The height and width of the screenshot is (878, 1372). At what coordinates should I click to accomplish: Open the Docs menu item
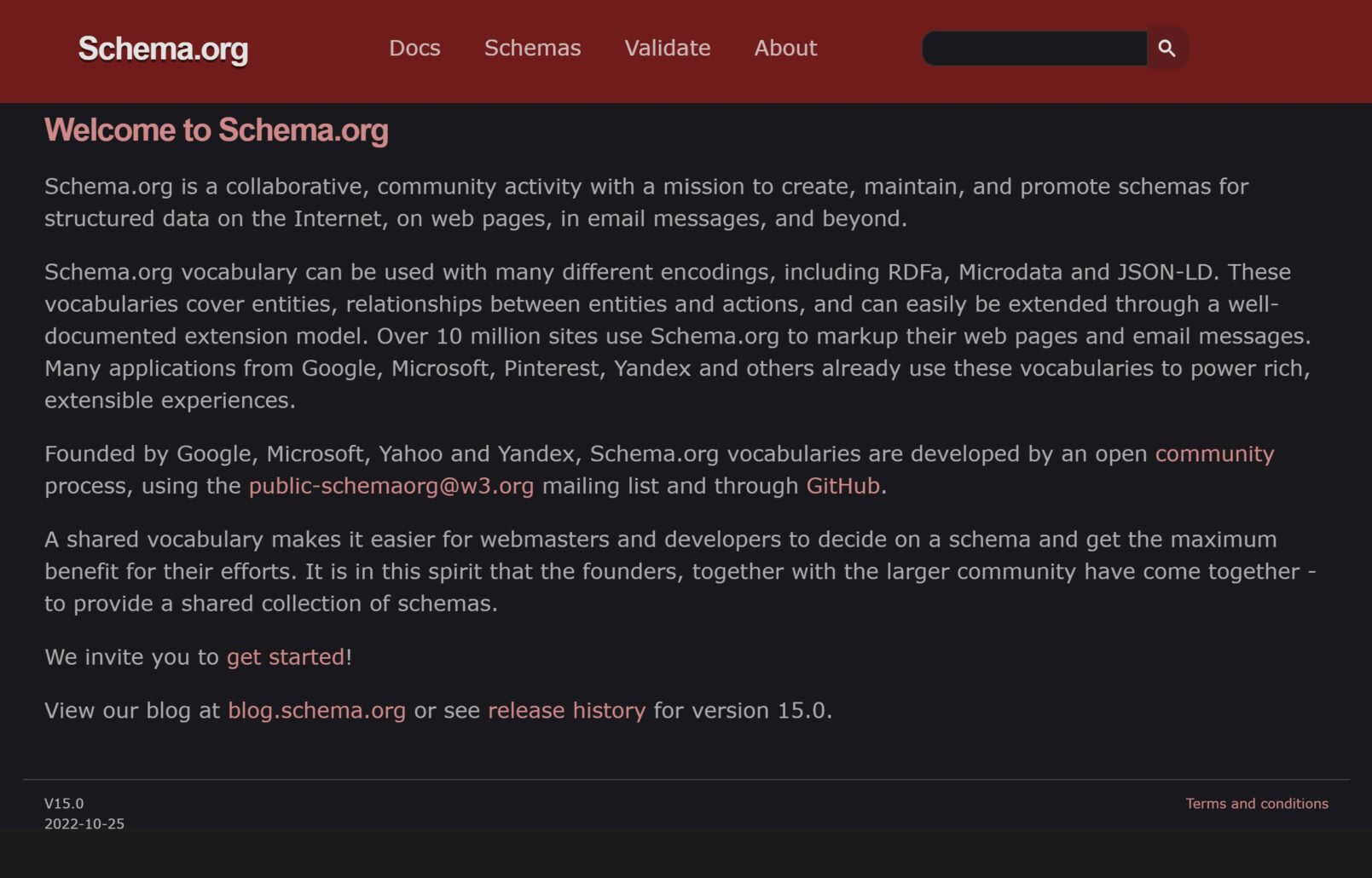click(x=414, y=48)
